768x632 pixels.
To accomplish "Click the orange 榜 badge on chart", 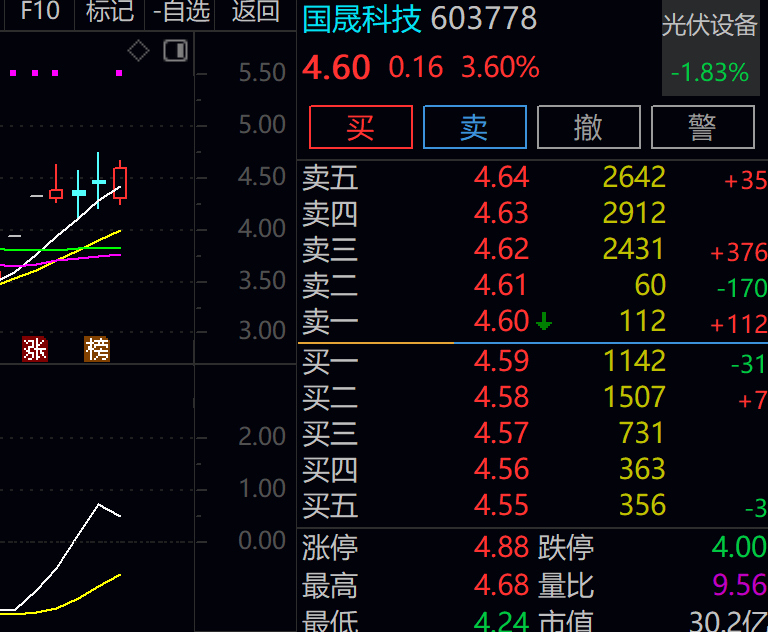I will point(97,349).
